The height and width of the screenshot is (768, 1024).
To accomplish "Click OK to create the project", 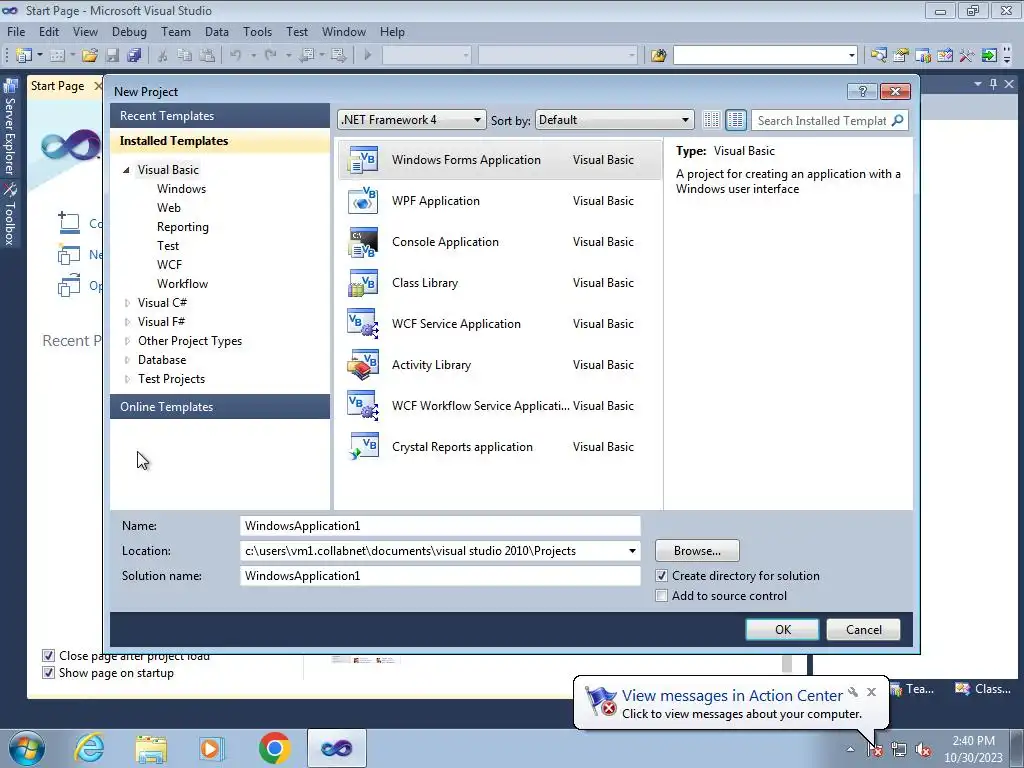I will (782, 630).
